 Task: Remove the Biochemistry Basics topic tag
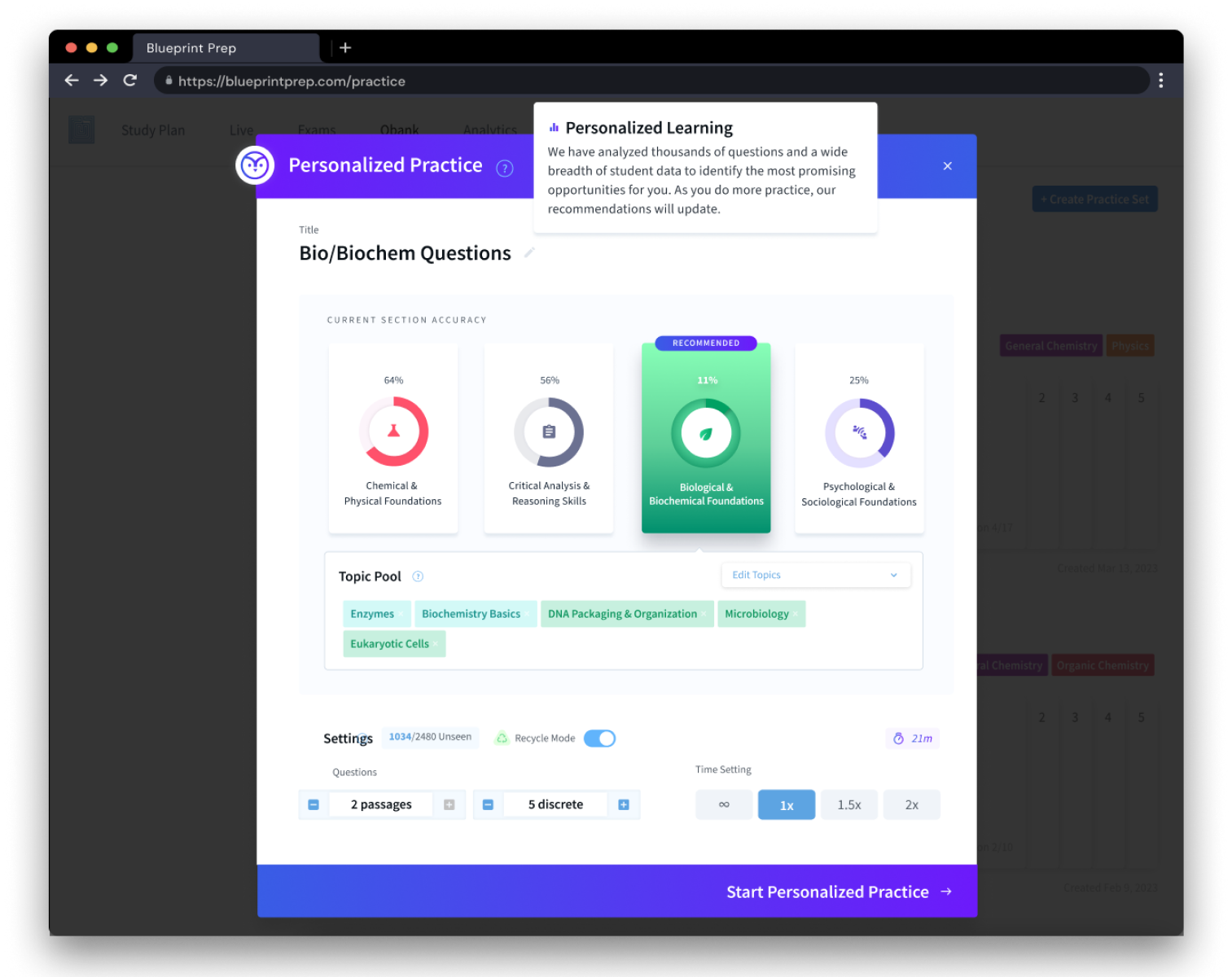(528, 615)
